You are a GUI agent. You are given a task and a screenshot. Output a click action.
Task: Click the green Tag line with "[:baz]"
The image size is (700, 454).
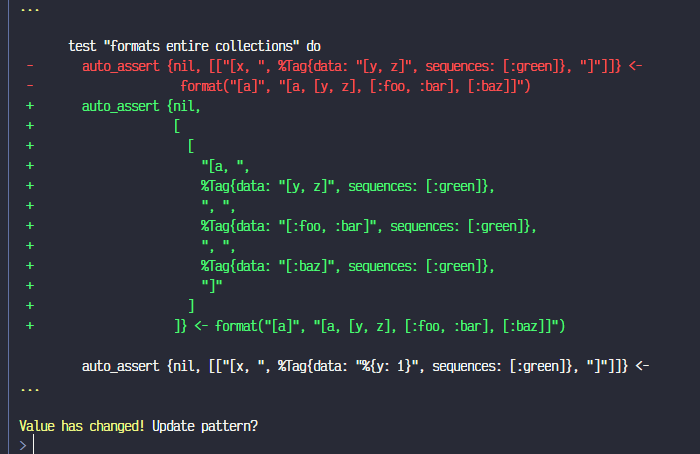348,266
